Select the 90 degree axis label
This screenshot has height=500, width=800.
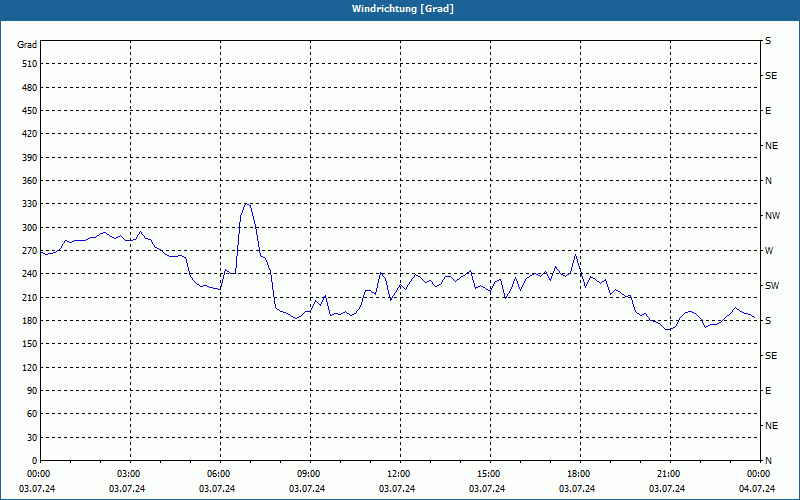point(32,391)
